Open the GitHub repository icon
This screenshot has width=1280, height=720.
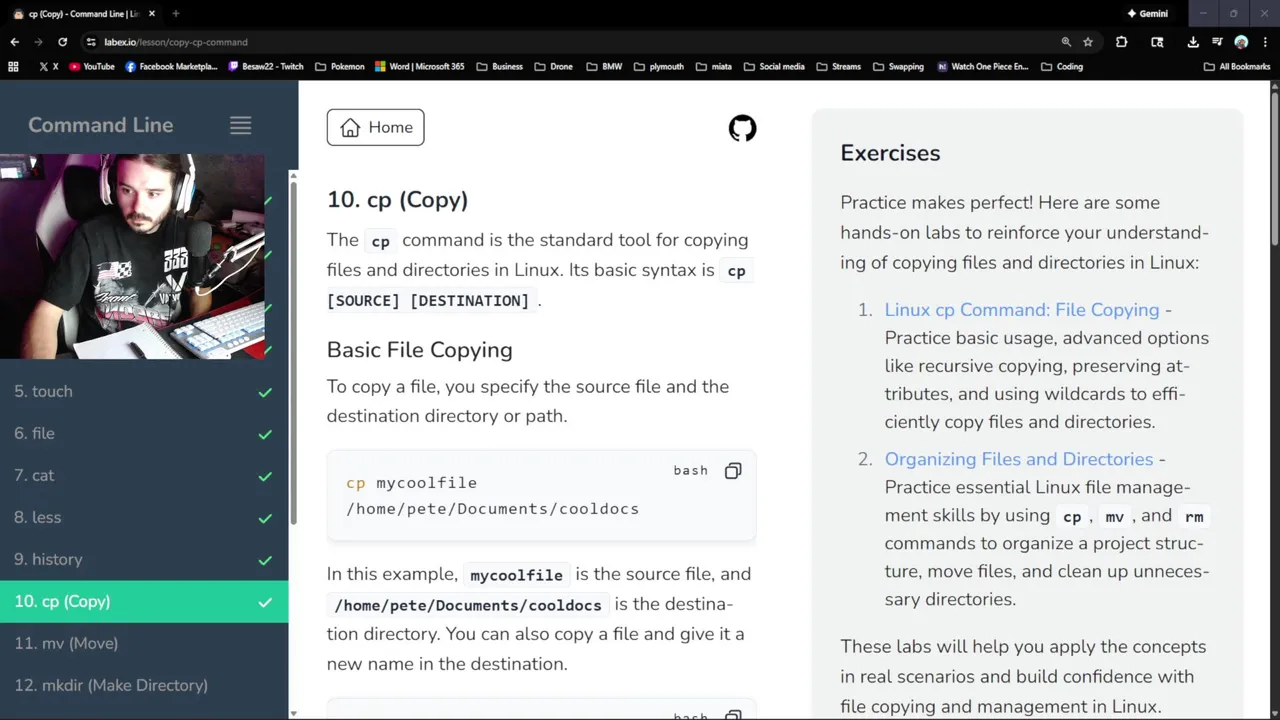click(x=742, y=128)
